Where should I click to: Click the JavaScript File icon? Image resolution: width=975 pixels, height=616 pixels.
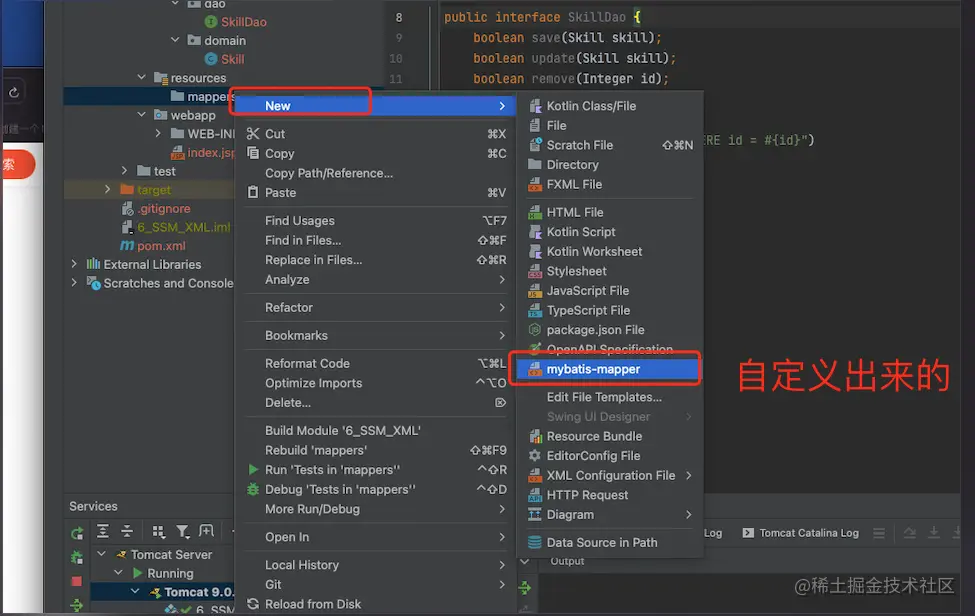pyautogui.click(x=535, y=291)
